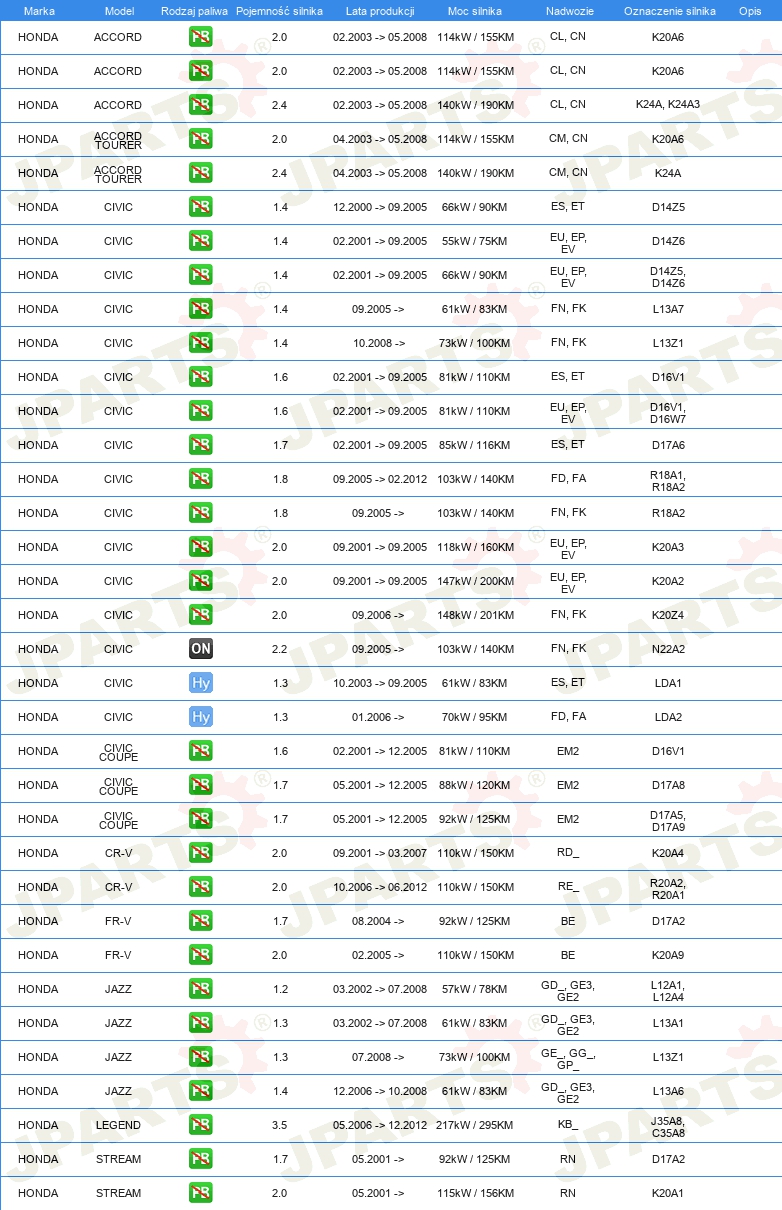The image size is (782, 1210).
Task: Click the Nadwozie column header
Action: [568, 11]
